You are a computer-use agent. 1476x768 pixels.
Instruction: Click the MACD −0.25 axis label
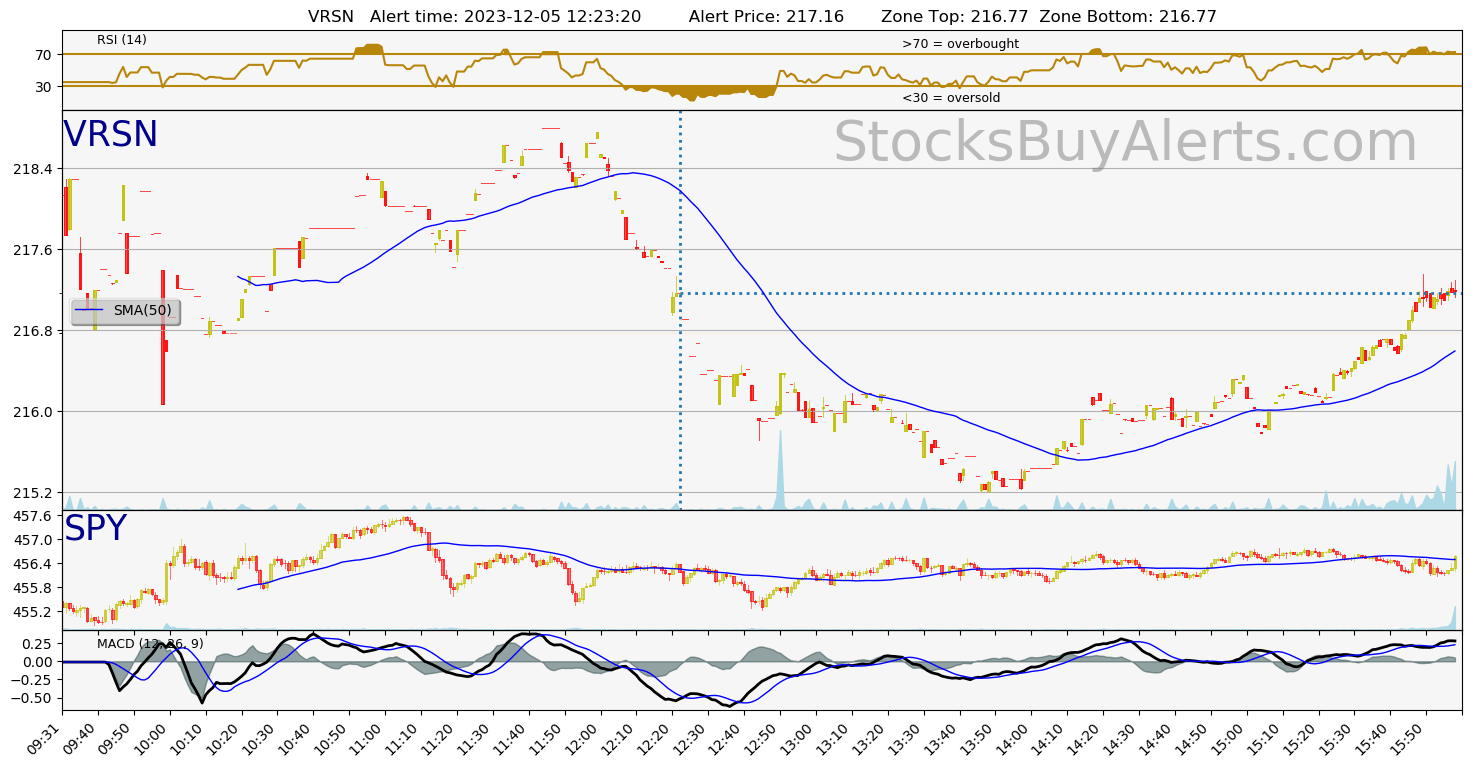click(33, 680)
